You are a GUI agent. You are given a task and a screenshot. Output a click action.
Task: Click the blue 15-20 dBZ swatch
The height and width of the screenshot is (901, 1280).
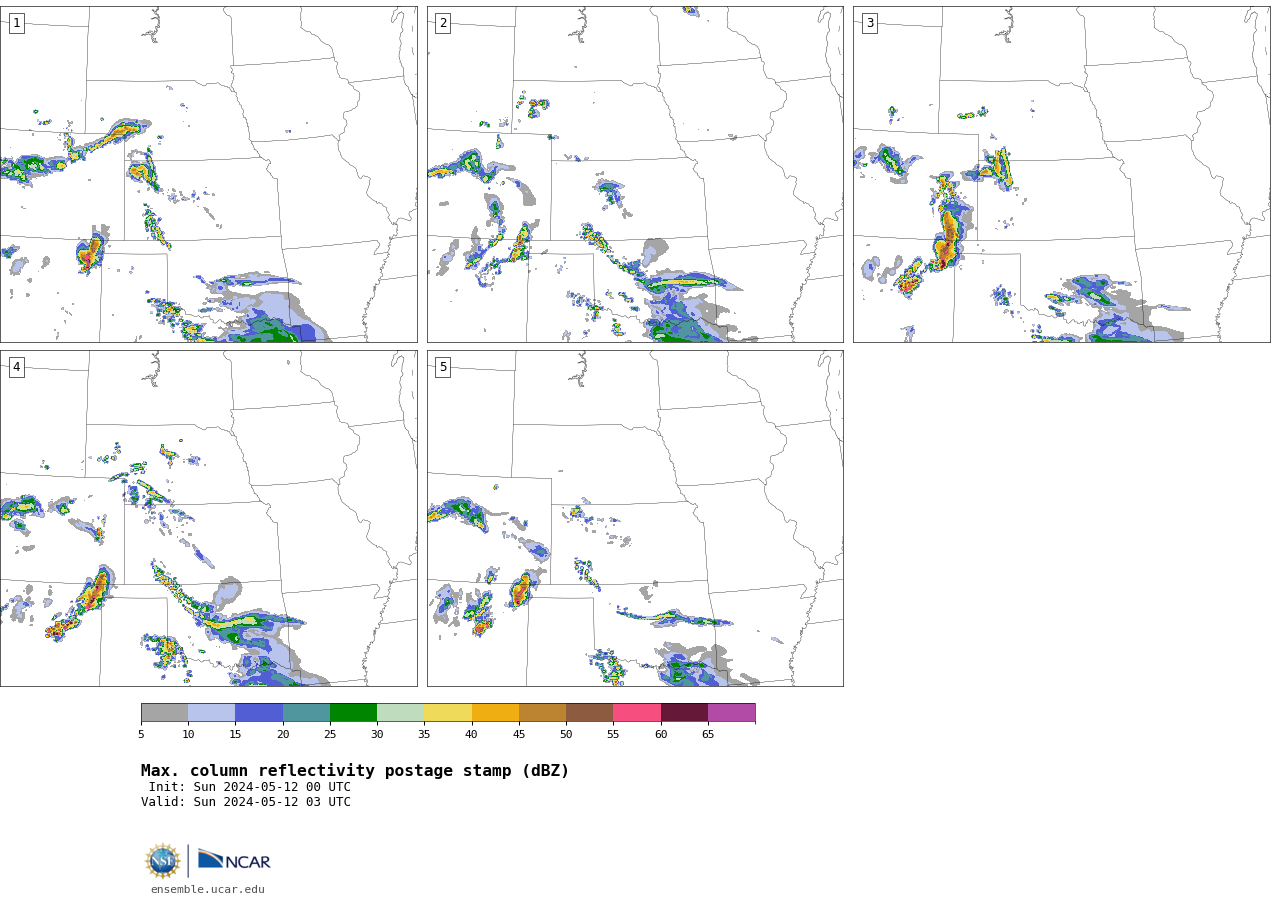pyautogui.click(x=259, y=712)
